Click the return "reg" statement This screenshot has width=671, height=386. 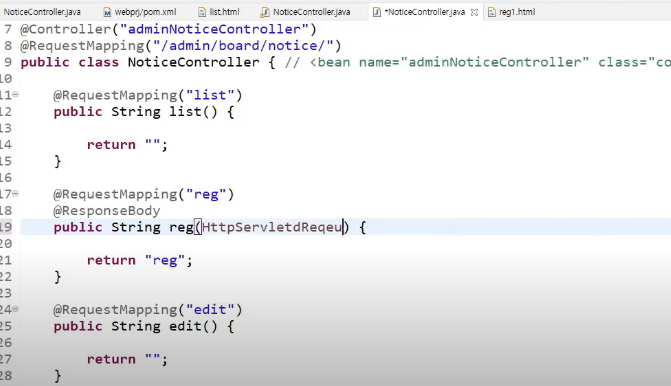[x=140, y=260]
